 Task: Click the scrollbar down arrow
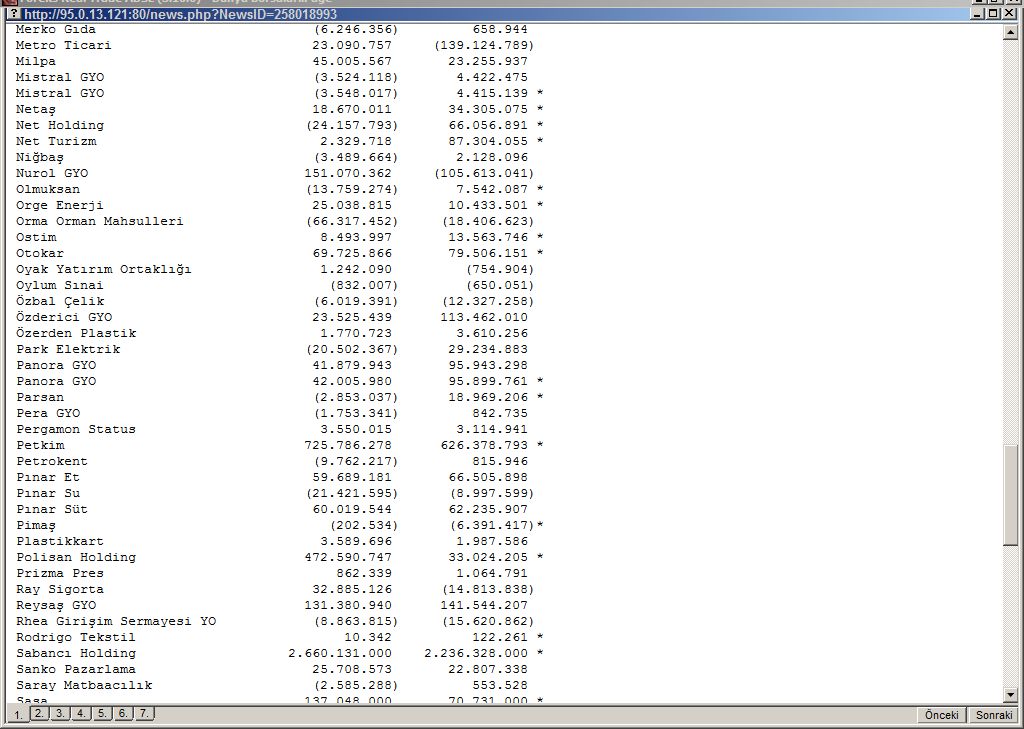coord(1011,696)
